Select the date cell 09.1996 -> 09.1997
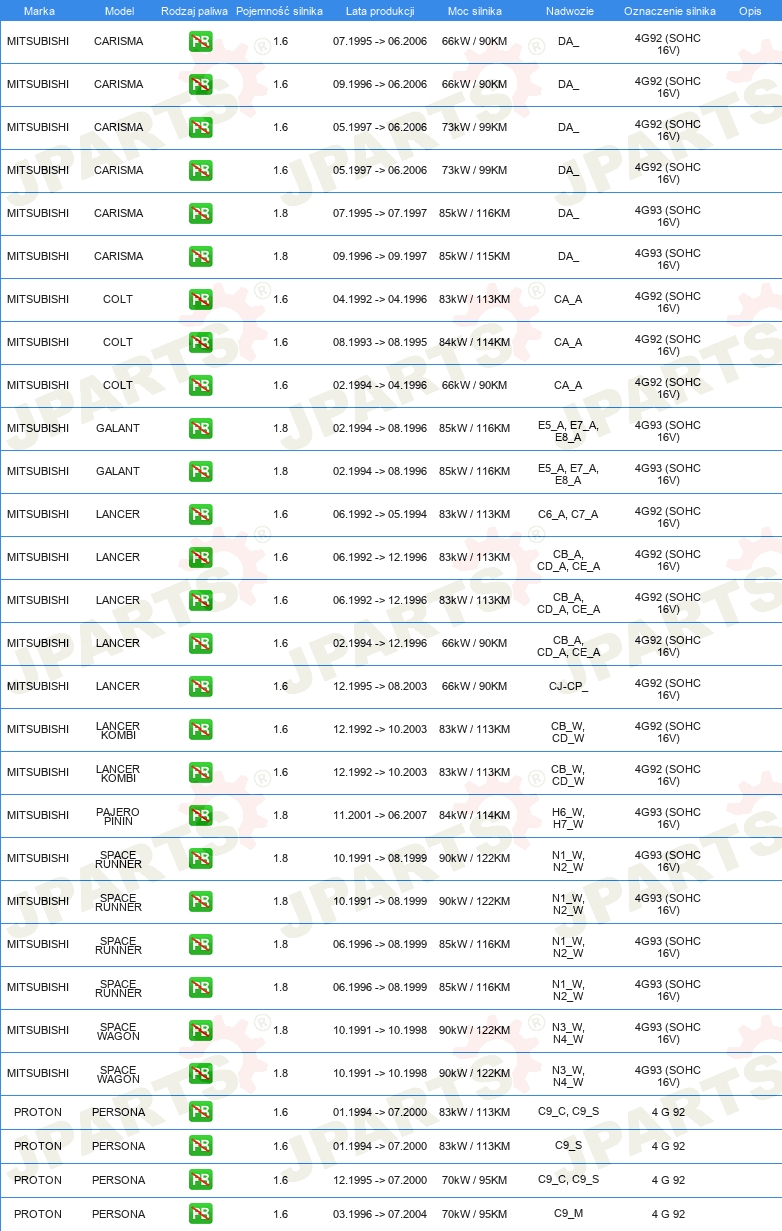This screenshot has width=782, height=1231. pyautogui.click(x=380, y=257)
